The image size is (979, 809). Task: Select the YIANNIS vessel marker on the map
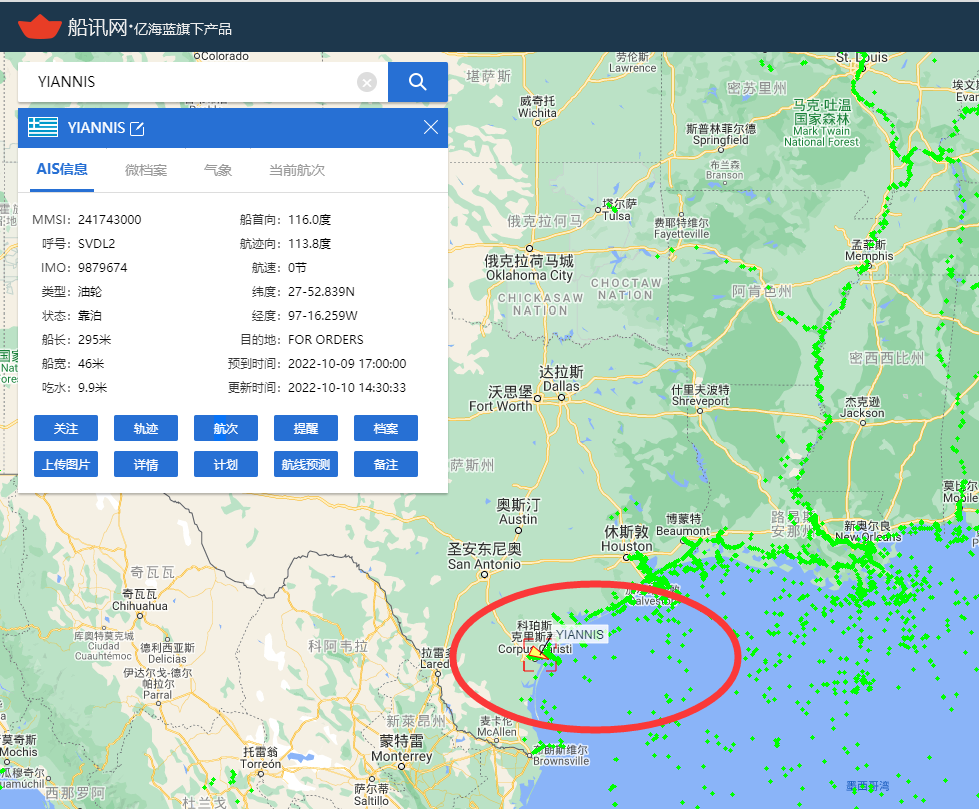(541, 655)
